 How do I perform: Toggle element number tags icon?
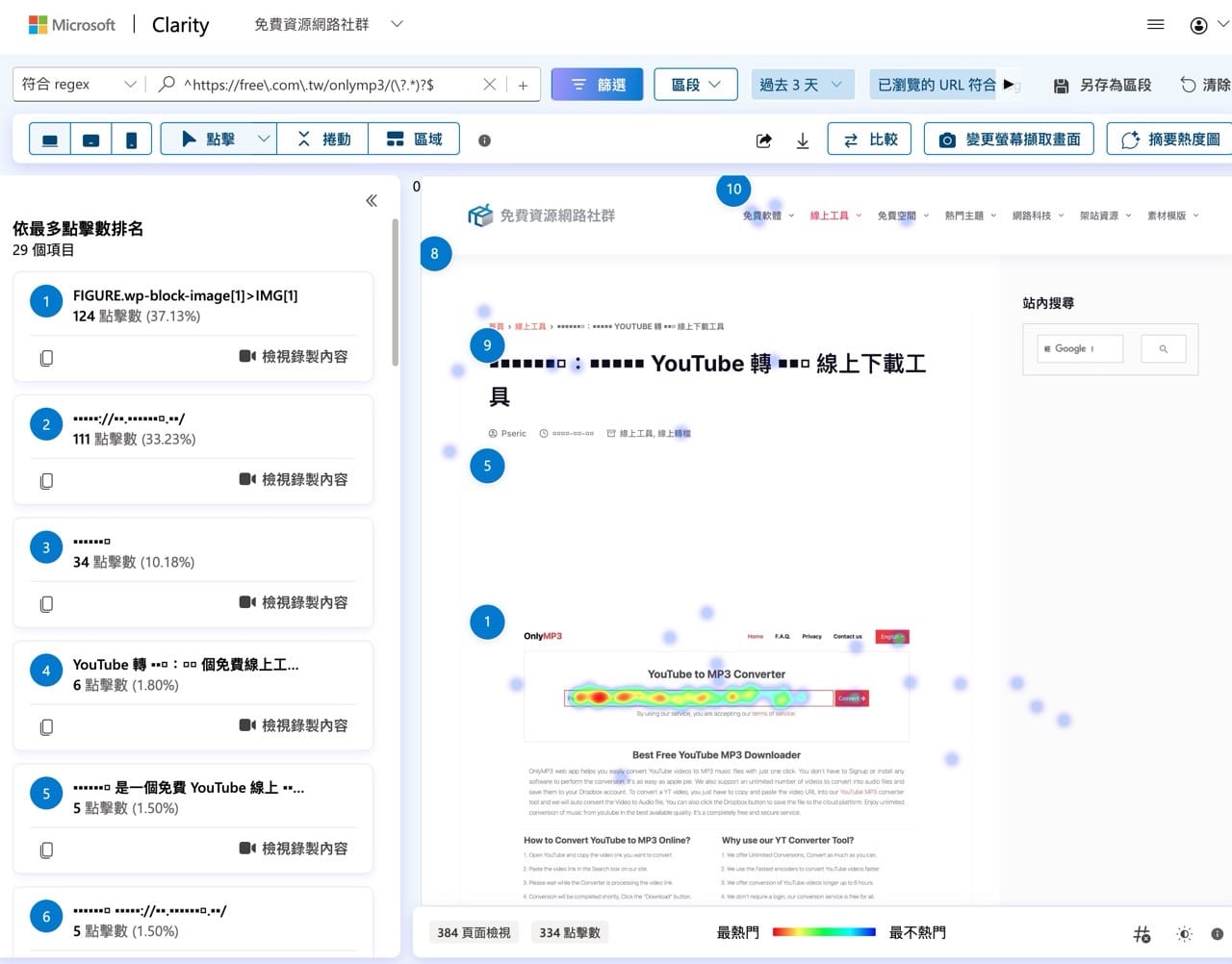(1142, 933)
